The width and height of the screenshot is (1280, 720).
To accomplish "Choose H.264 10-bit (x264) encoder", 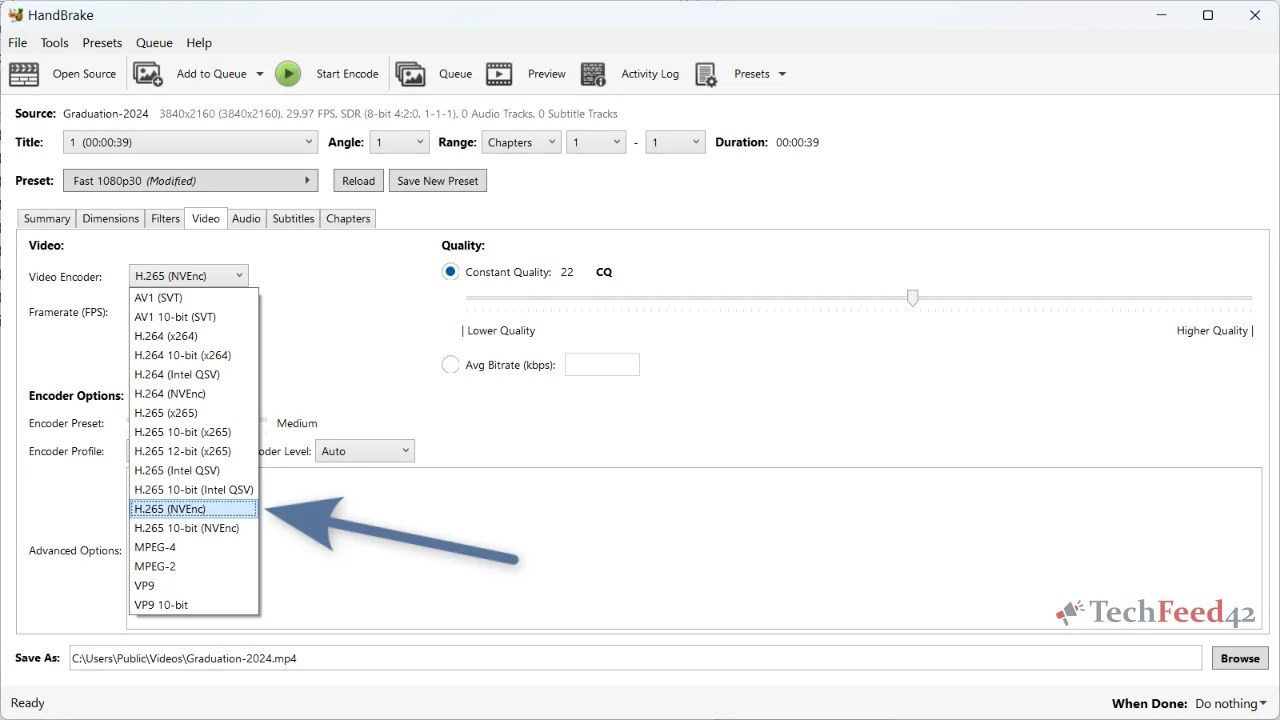I will point(194,355).
